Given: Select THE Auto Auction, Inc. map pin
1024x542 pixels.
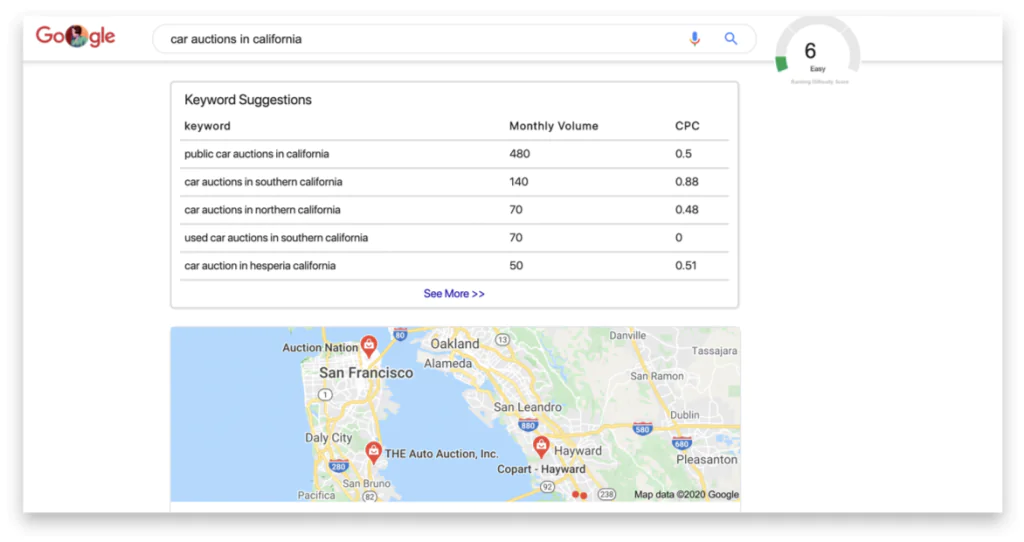Looking at the screenshot, I should click(373, 452).
